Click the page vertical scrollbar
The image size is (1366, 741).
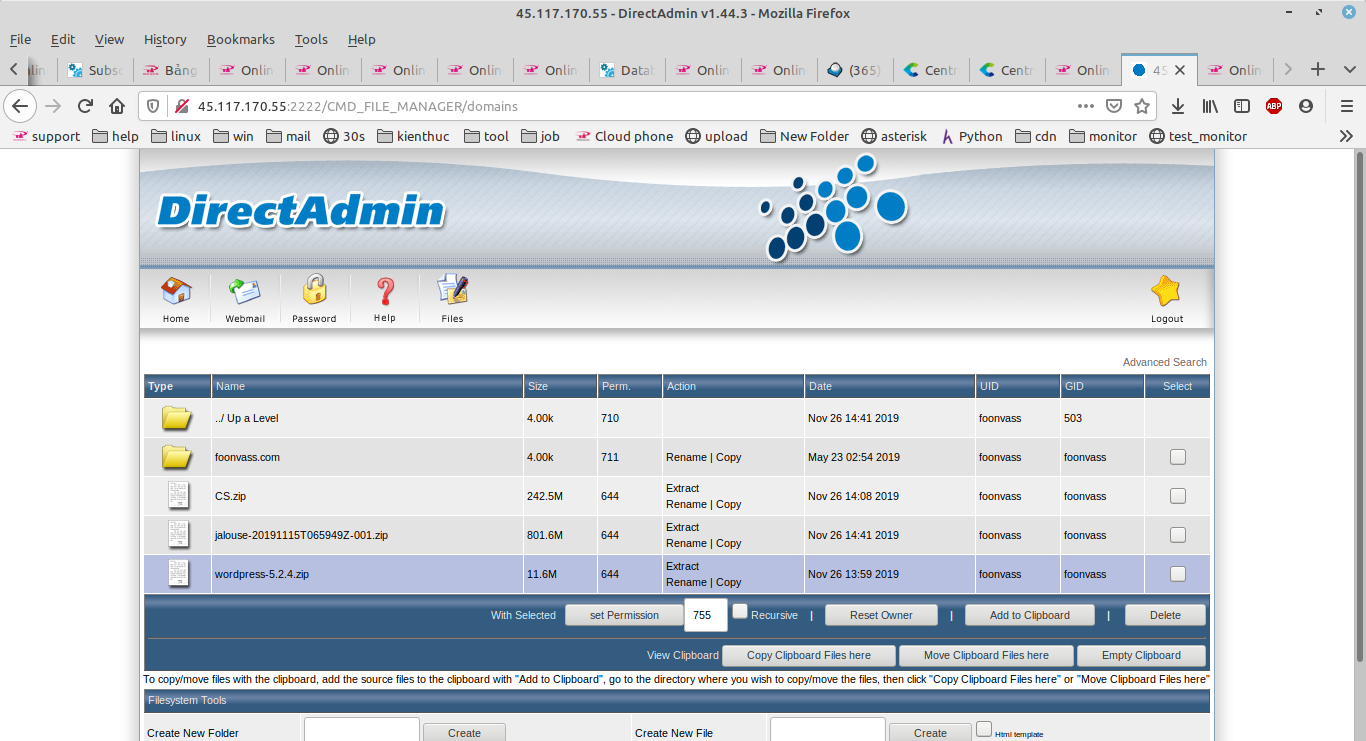pos(1358,404)
